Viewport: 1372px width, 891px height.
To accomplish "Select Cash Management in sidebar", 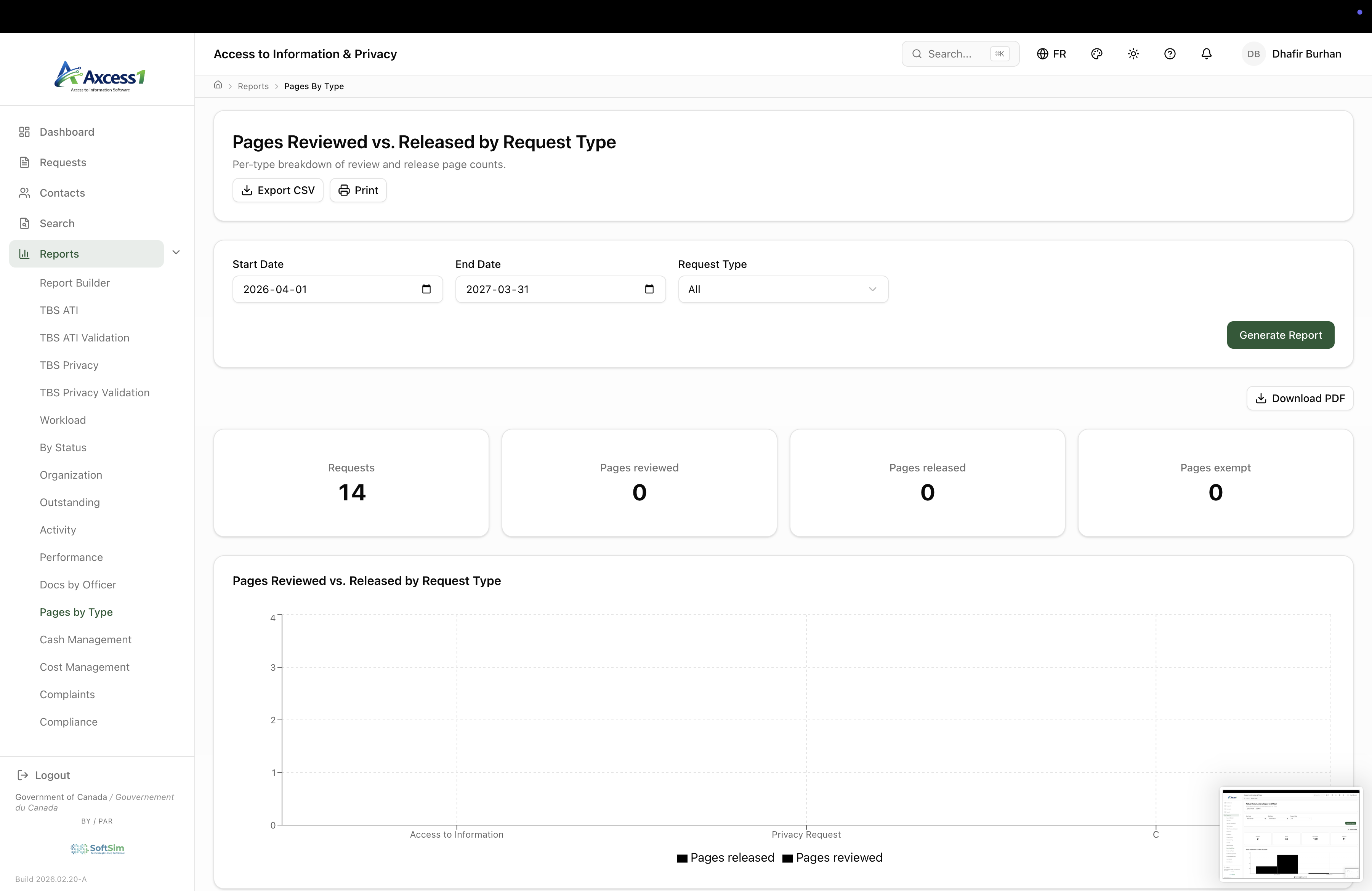I will point(85,640).
